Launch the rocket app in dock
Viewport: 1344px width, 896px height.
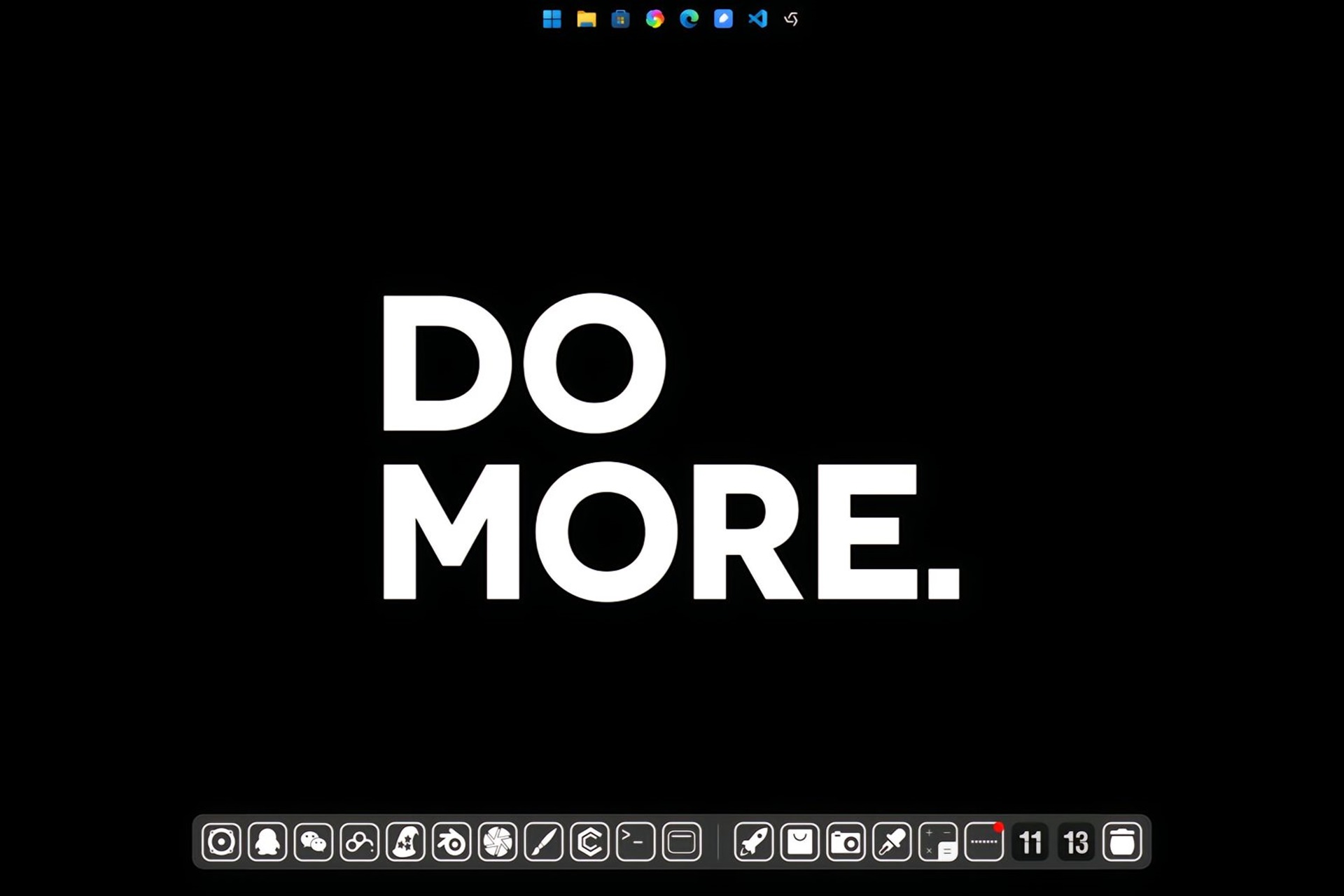[x=754, y=841]
